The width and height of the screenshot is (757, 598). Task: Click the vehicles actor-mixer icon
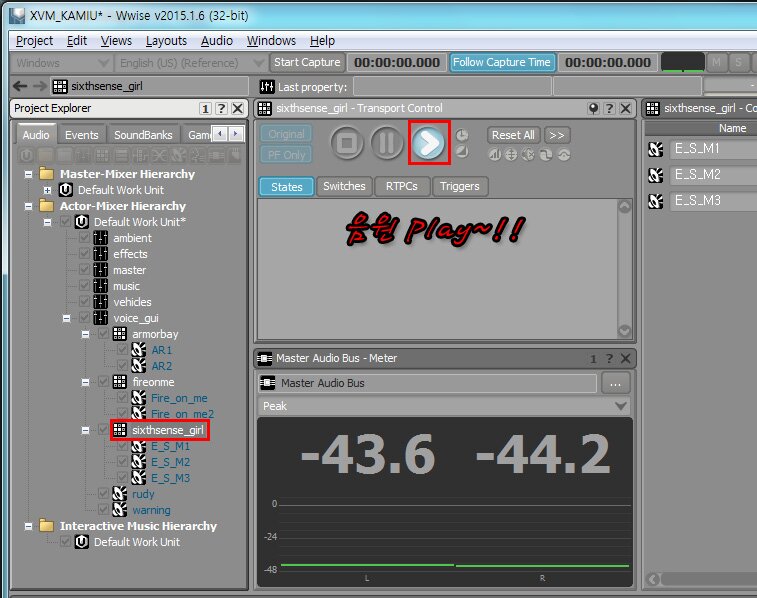point(100,302)
